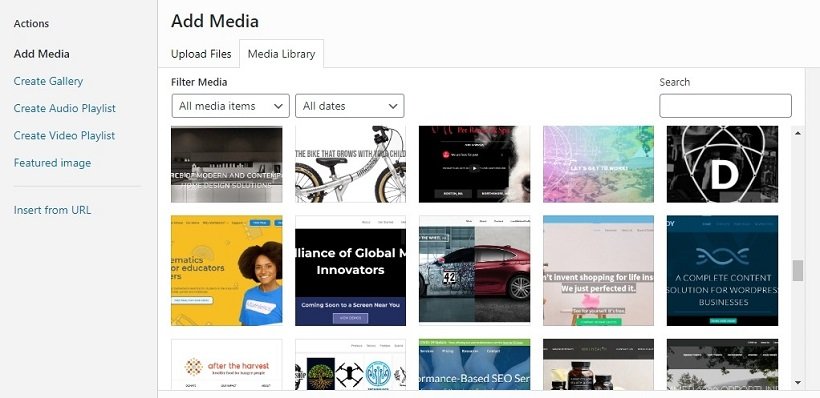Expand the All media items dropdown
The height and width of the screenshot is (398, 820).
click(231, 106)
